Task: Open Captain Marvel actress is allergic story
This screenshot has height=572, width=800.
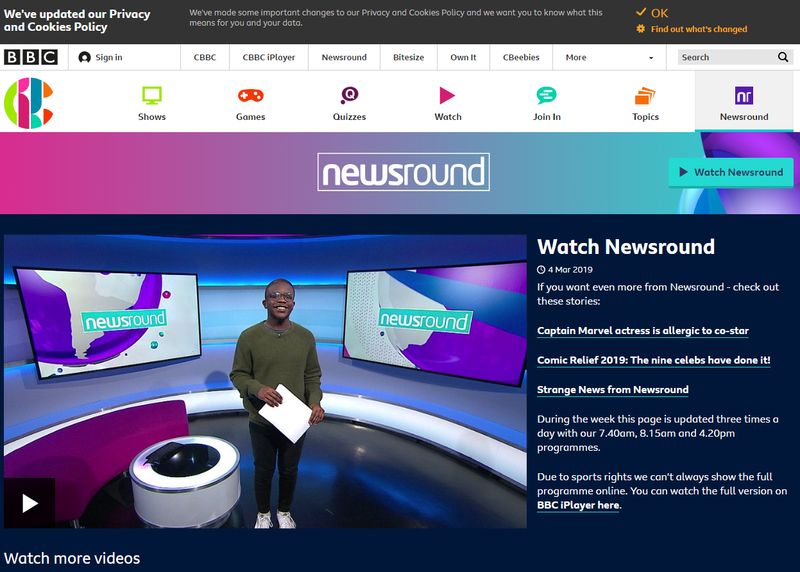Action: (x=642, y=331)
